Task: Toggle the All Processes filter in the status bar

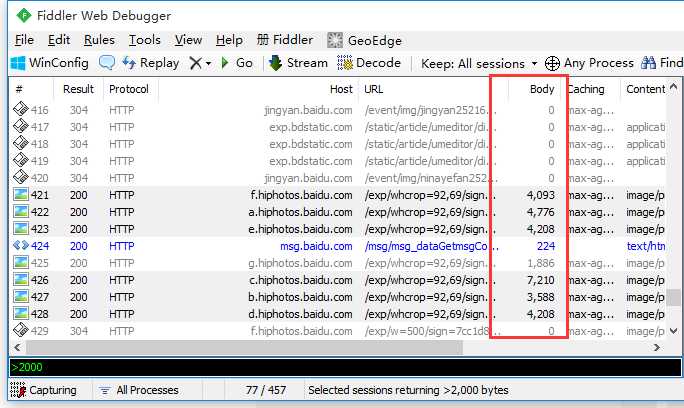Action: pyautogui.click(x=139, y=390)
